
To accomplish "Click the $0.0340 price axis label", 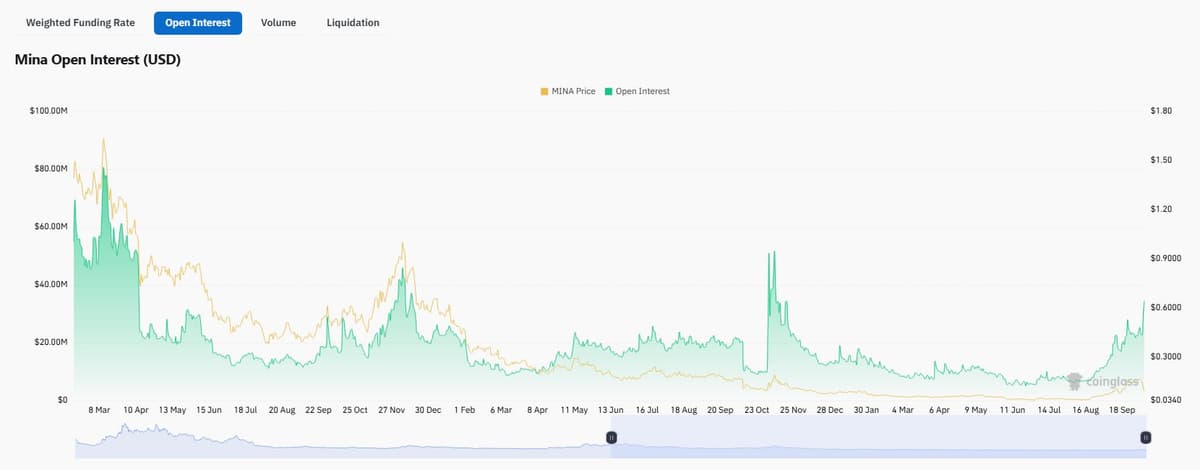I will click(1166, 400).
